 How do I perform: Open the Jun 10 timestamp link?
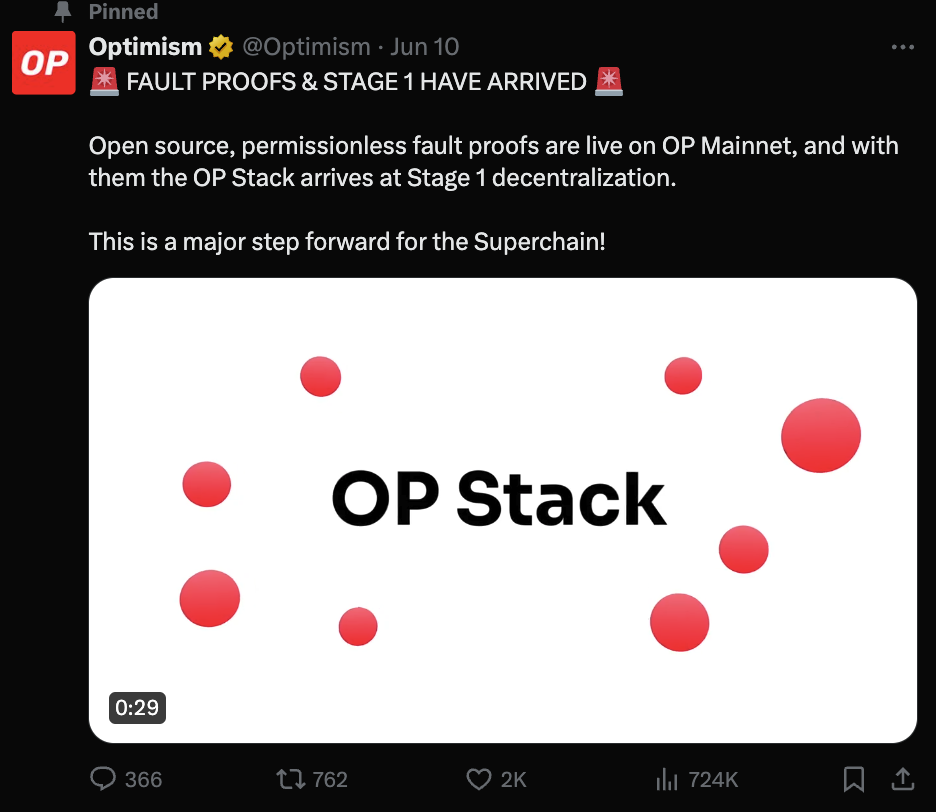pyautogui.click(x=425, y=47)
